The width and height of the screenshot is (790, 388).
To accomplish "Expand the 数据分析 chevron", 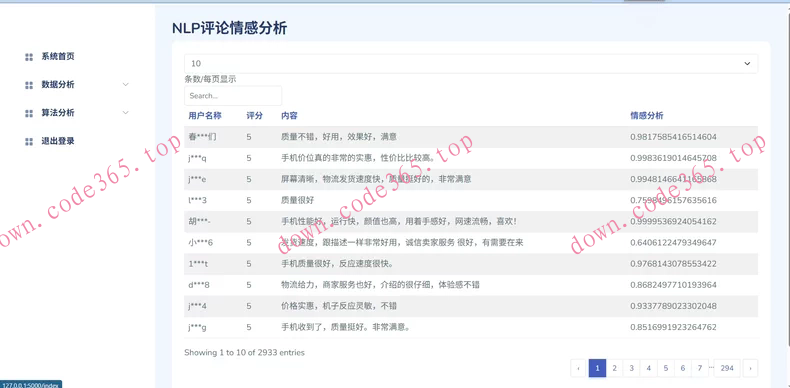I will (126, 85).
